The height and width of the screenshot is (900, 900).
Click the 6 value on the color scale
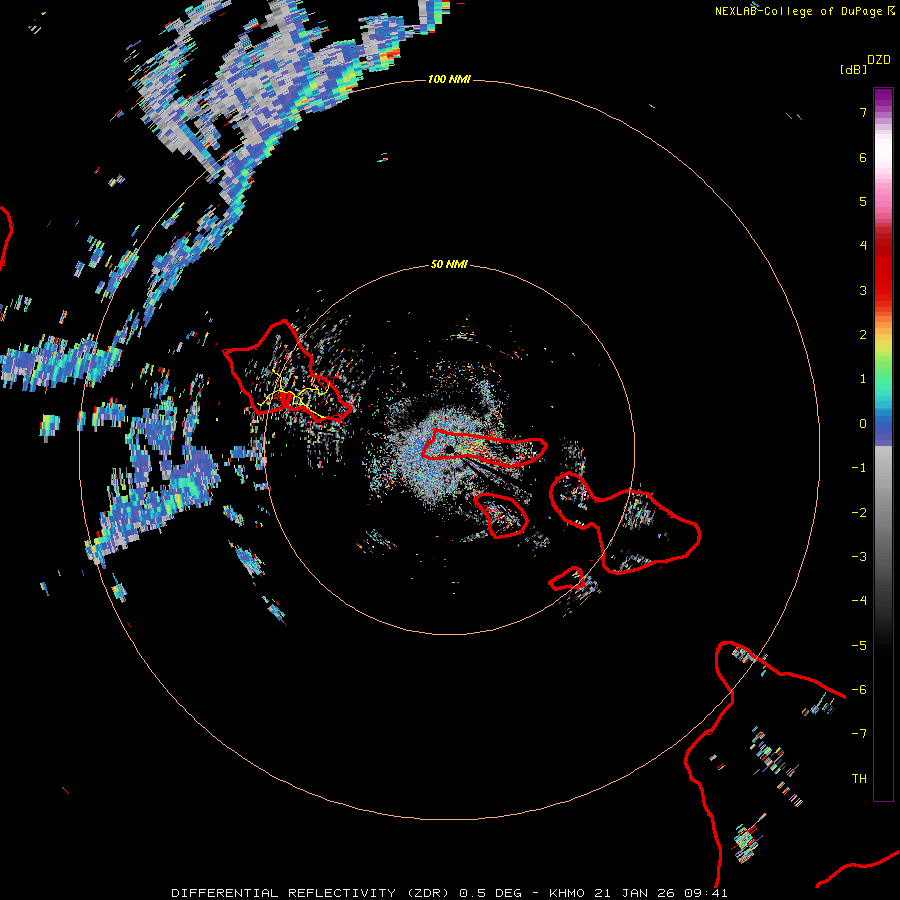coord(863,157)
